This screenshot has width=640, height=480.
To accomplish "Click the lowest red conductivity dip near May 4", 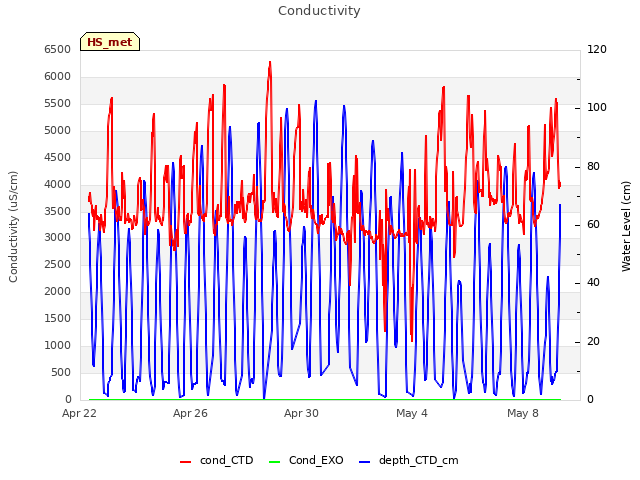I will [x=412, y=340].
